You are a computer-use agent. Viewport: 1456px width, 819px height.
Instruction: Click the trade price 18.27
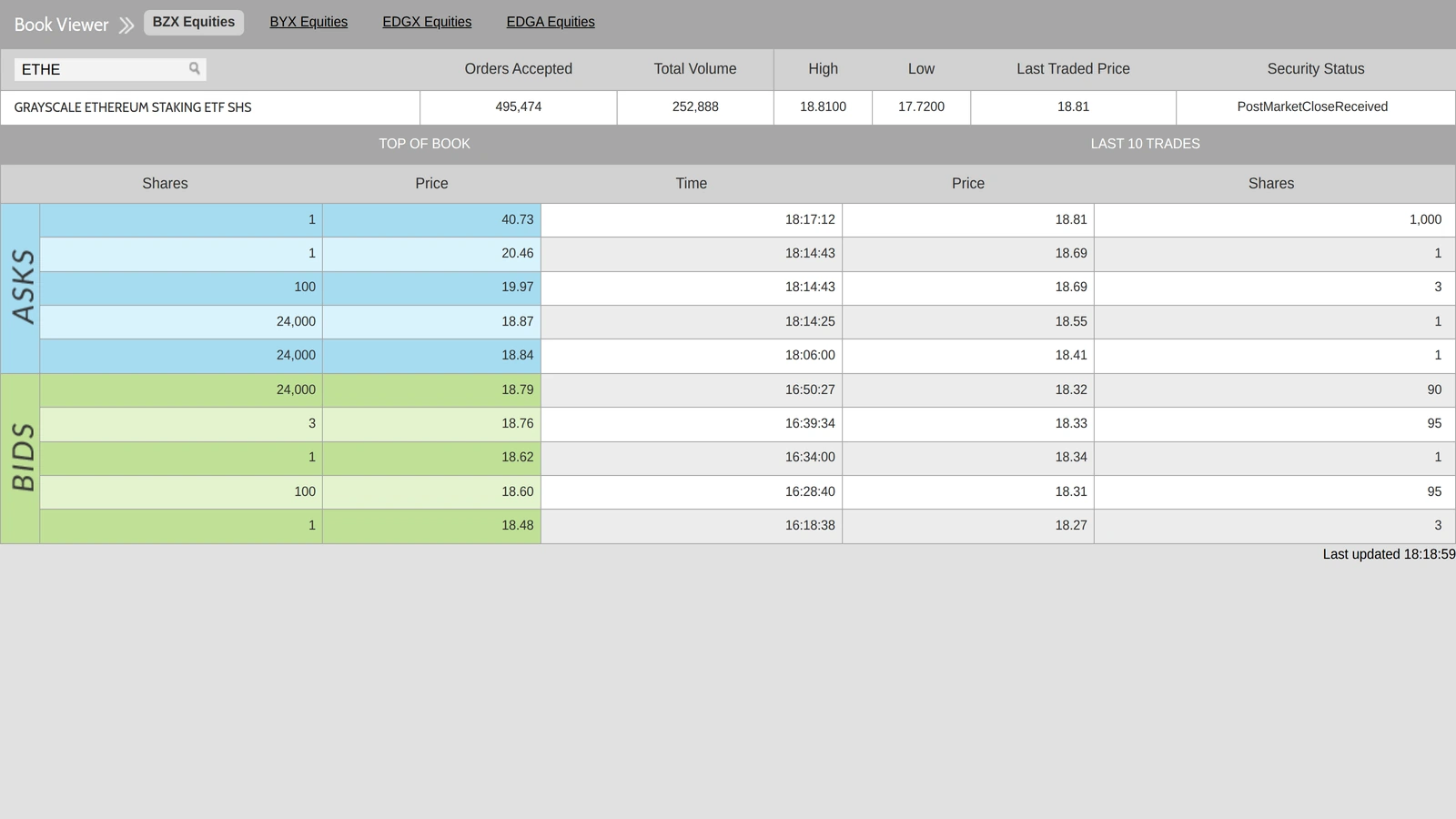coord(1071,526)
